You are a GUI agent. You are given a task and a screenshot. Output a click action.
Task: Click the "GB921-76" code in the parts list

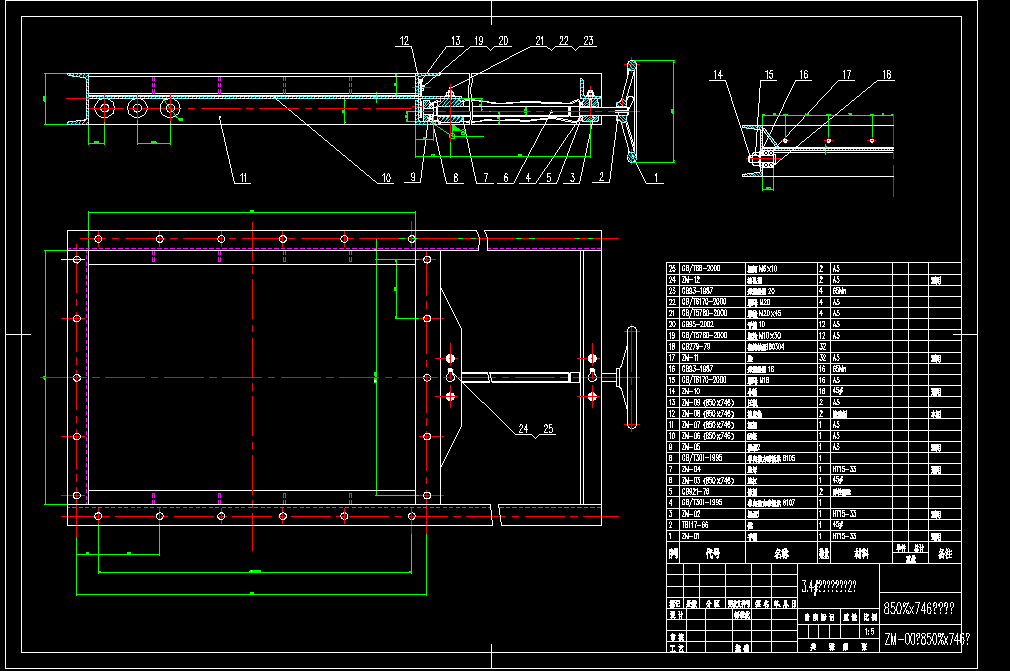click(696, 491)
